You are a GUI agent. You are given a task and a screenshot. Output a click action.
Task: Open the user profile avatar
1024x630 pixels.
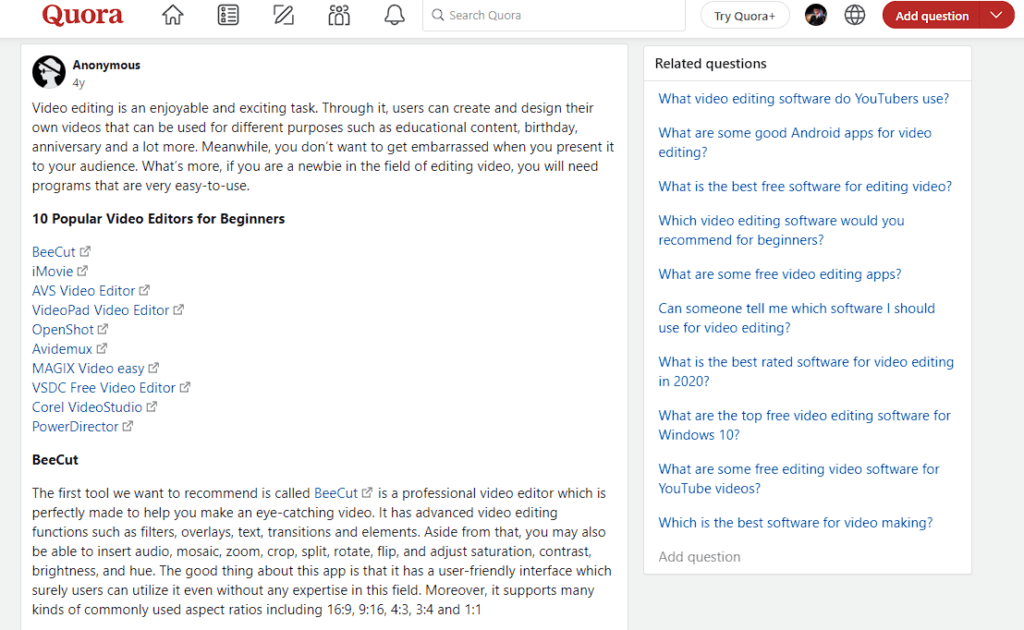pyautogui.click(x=816, y=15)
